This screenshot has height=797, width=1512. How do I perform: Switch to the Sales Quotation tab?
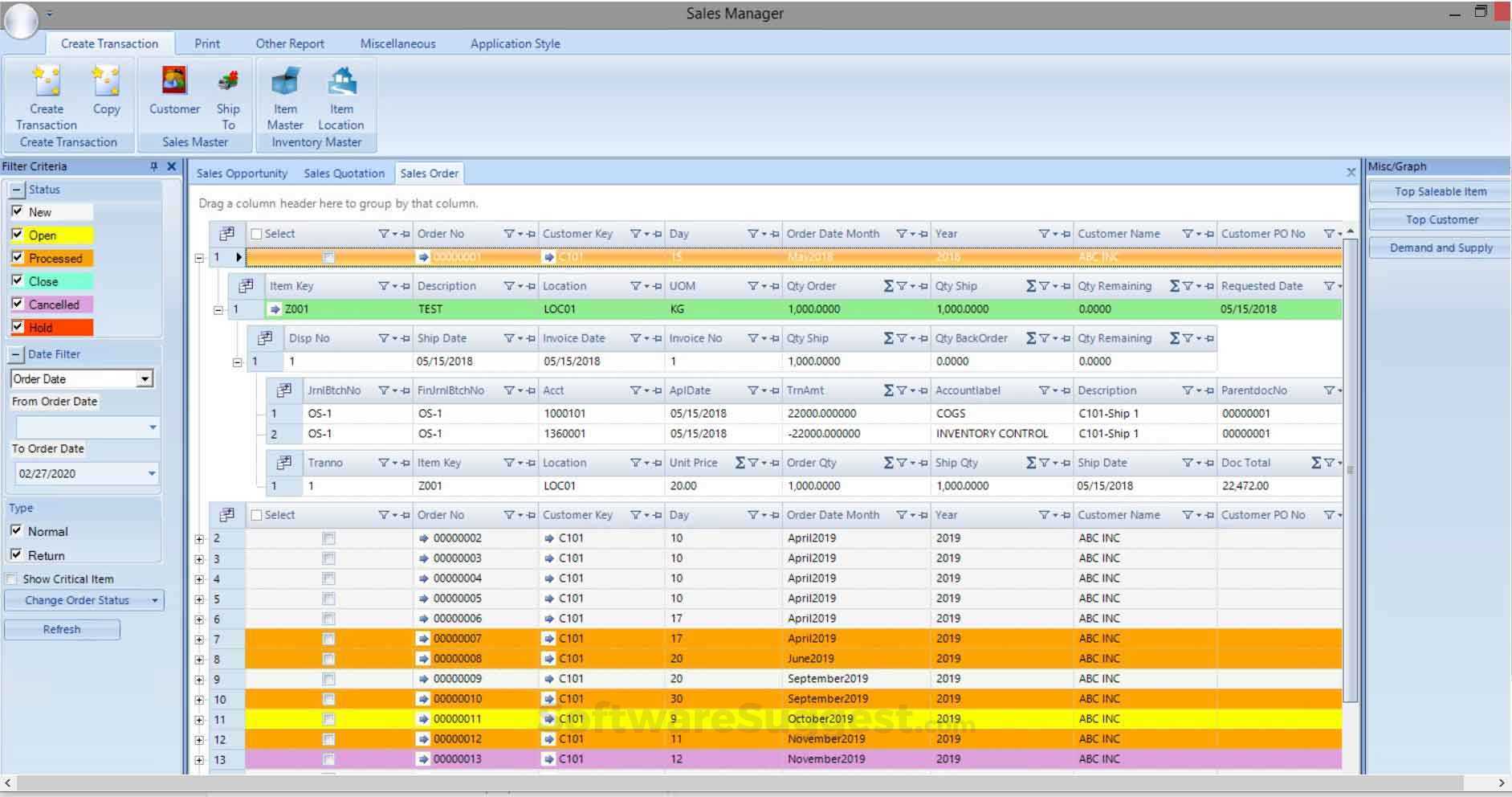click(344, 173)
